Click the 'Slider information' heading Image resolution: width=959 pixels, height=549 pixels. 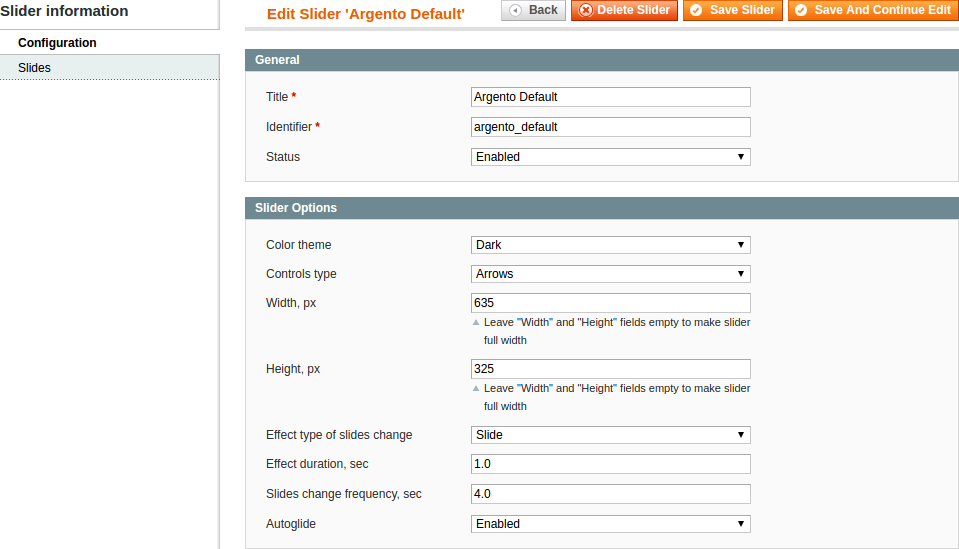tap(64, 11)
